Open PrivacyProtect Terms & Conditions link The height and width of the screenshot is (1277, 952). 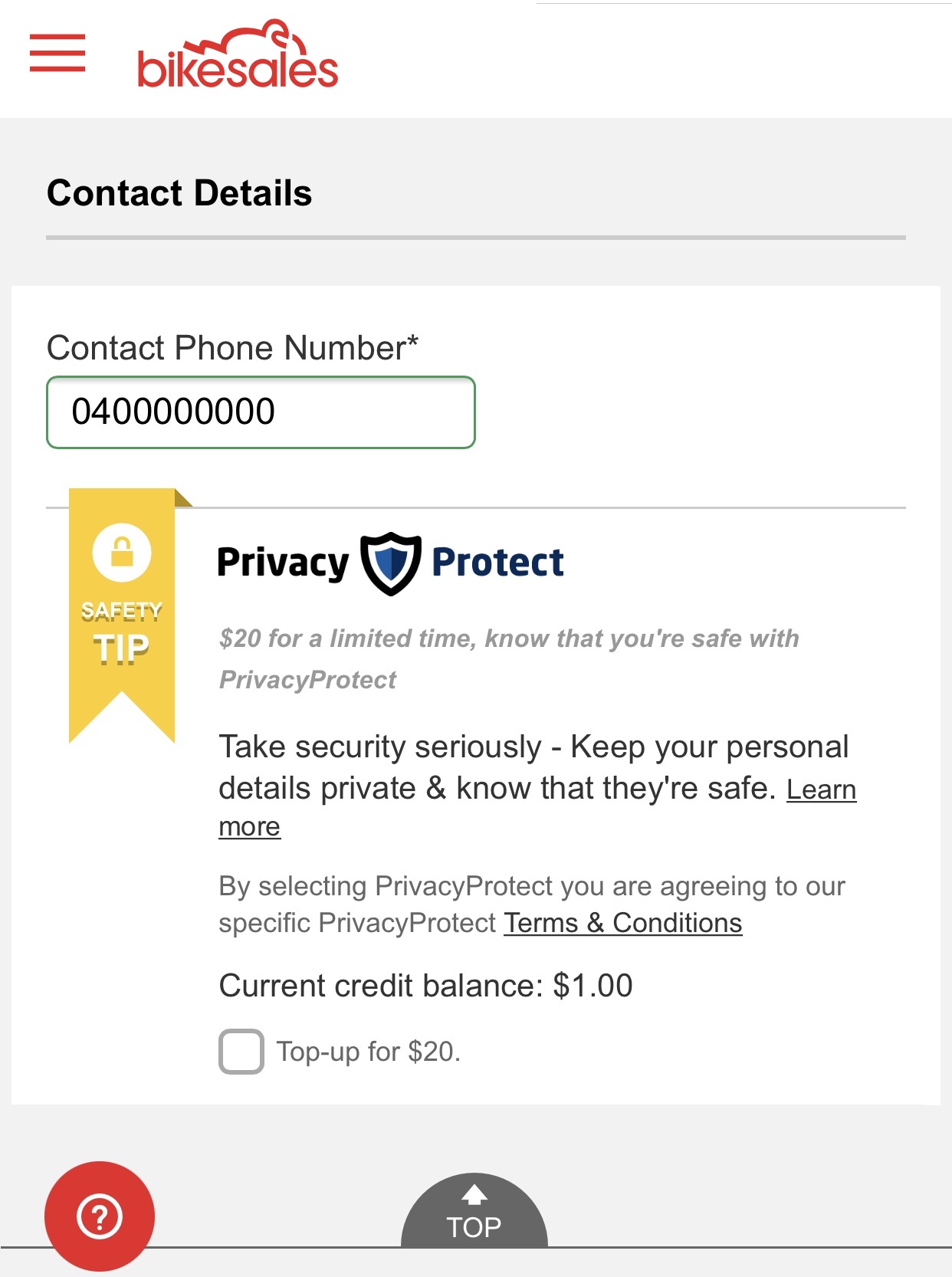(x=622, y=923)
